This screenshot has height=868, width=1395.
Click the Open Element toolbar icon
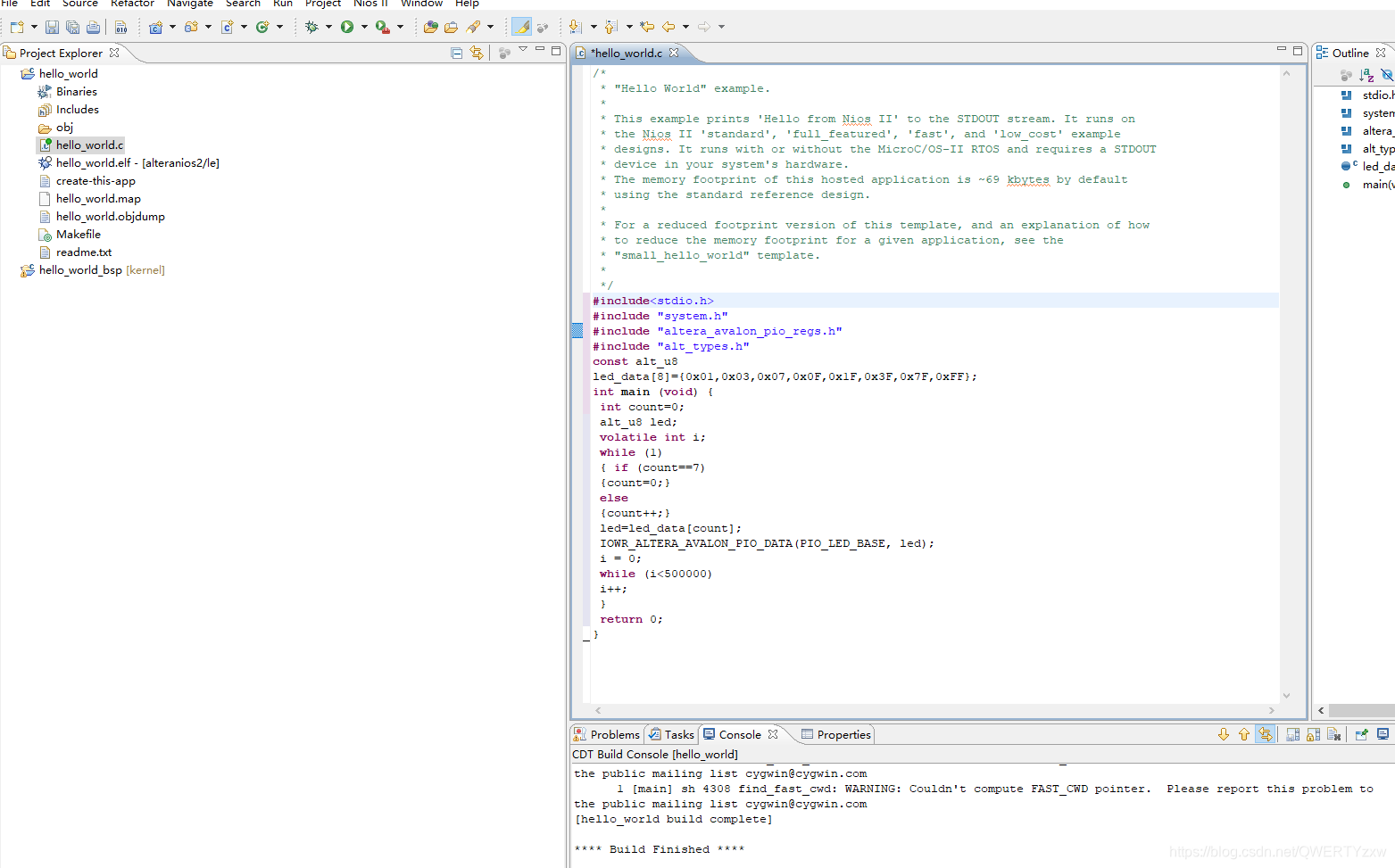[431, 27]
